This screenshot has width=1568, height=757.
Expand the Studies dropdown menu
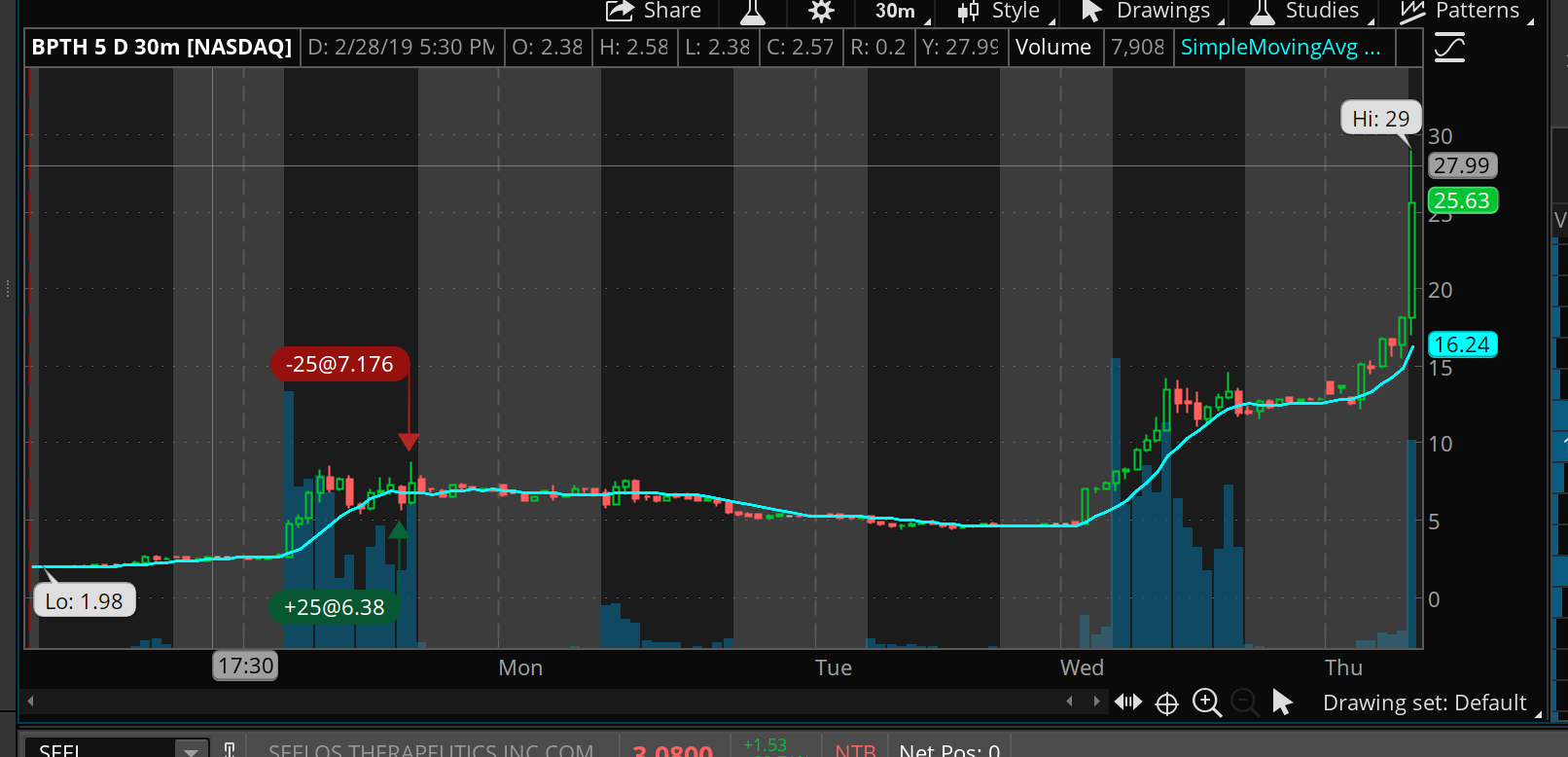pyautogui.click(x=1311, y=11)
